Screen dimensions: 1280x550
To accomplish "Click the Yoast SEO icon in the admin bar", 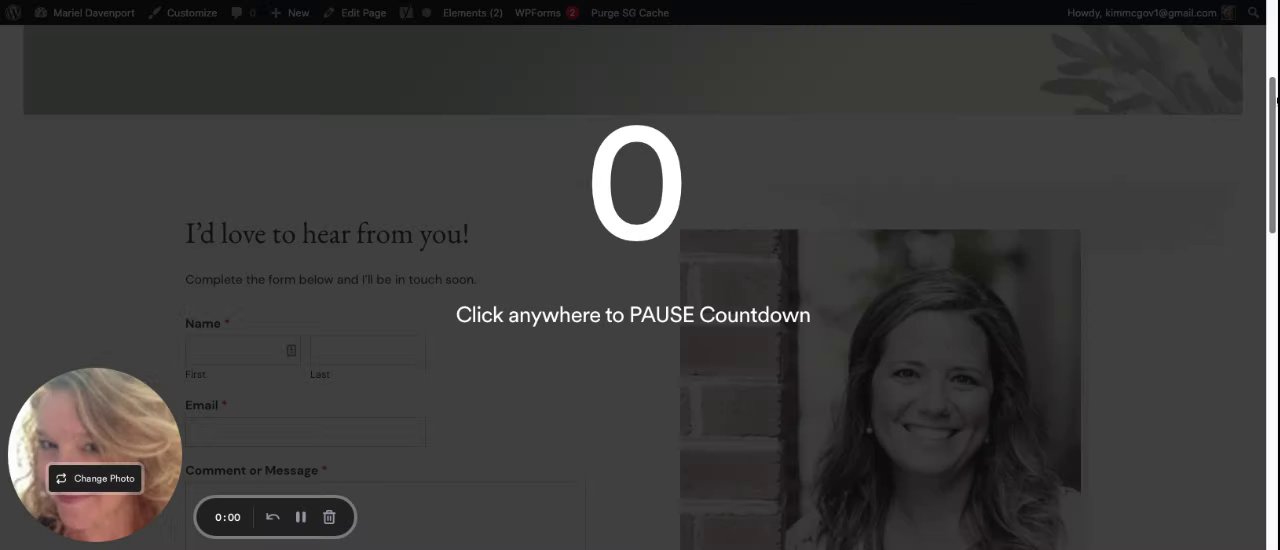I will 406,13.
